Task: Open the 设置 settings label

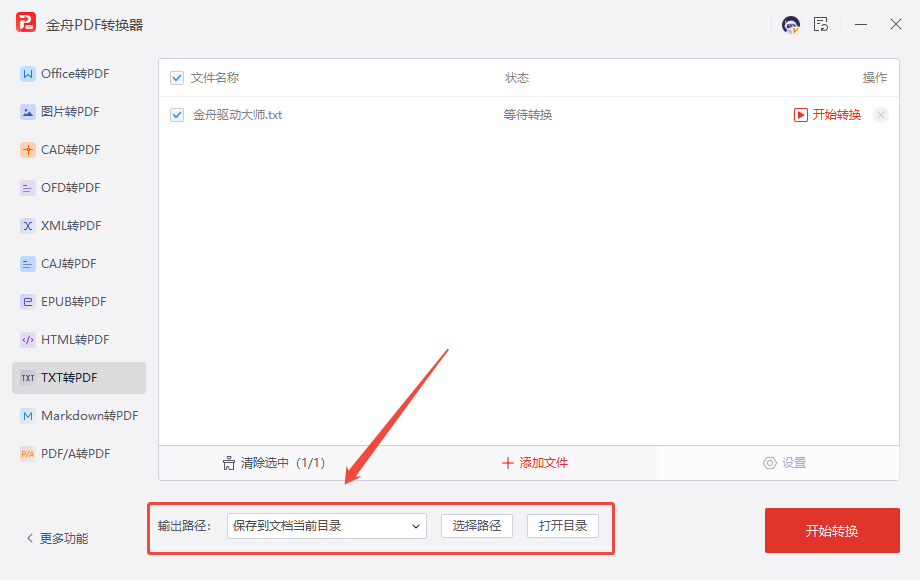Action: point(794,463)
